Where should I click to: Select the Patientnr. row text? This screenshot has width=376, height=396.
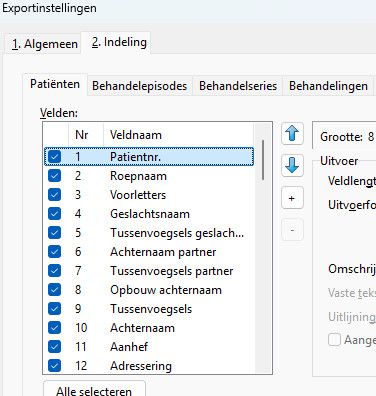pos(135,157)
